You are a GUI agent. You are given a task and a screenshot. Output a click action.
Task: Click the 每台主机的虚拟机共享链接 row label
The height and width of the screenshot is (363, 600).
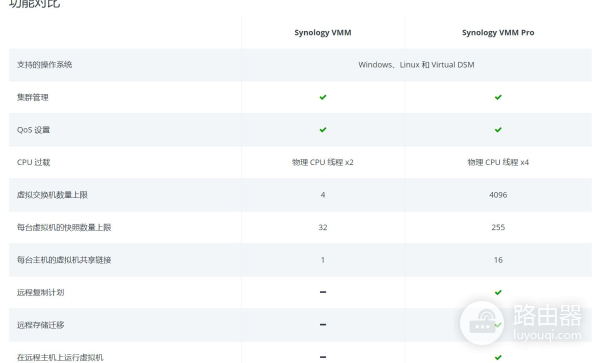click(x=64, y=260)
